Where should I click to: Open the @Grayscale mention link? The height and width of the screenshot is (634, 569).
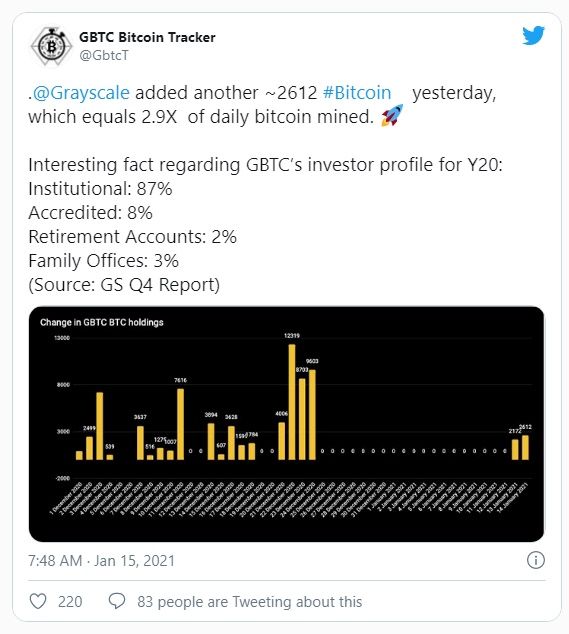point(81,93)
